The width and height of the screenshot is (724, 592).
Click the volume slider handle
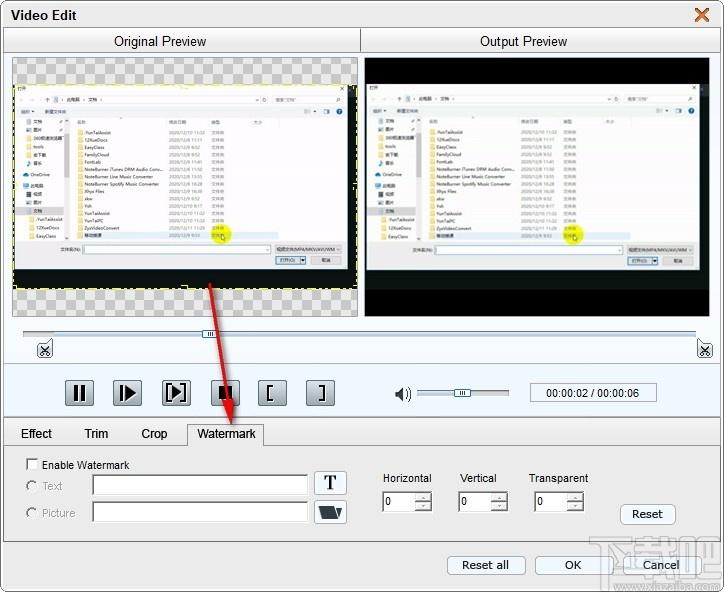(x=462, y=393)
